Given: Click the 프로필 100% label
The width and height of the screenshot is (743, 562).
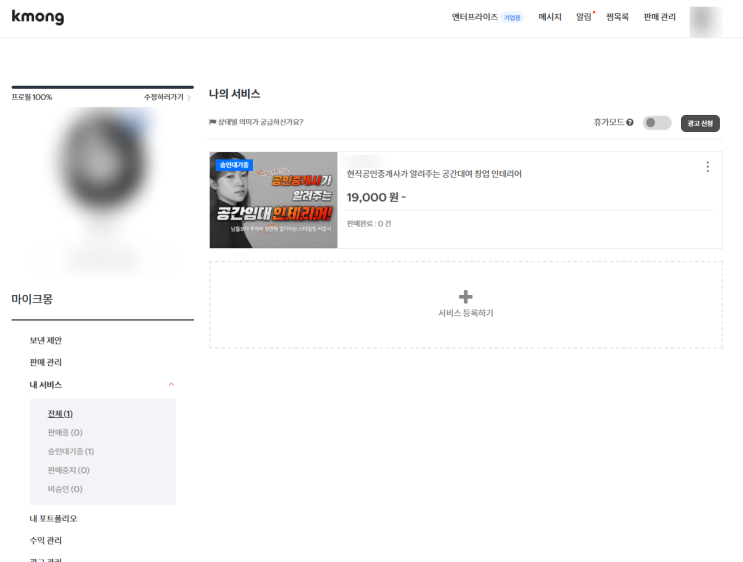Looking at the screenshot, I should [32, 97].
